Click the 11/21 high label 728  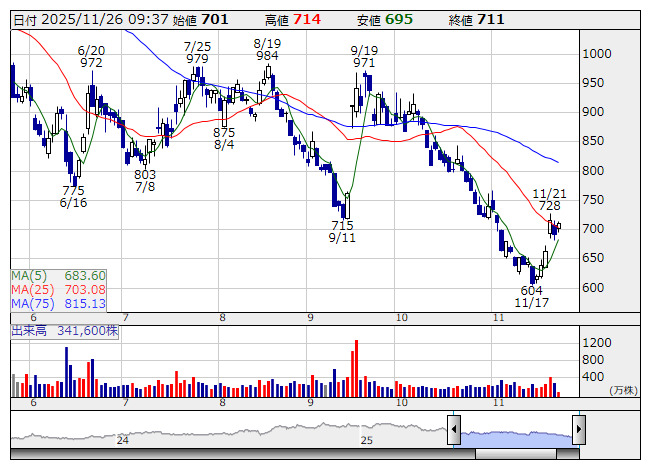click(547, 205)
